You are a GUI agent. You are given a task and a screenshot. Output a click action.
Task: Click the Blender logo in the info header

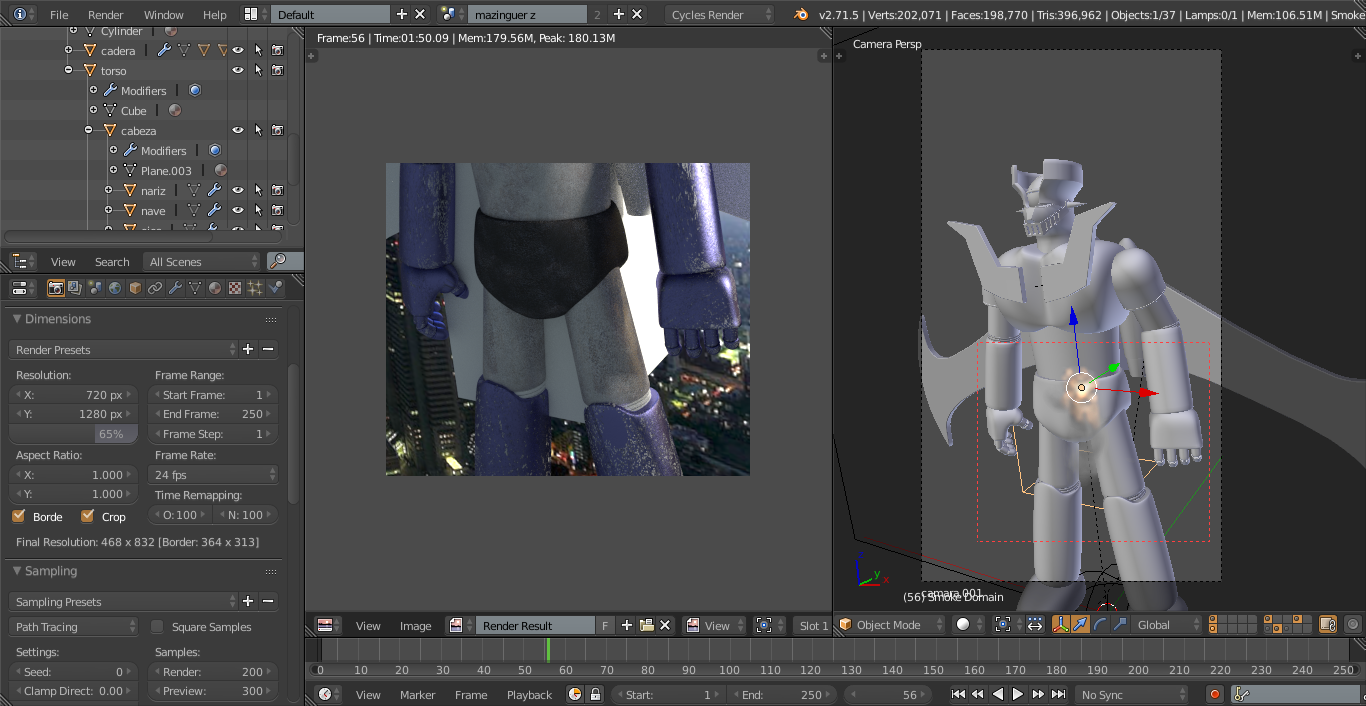click(x=801, y=14)
